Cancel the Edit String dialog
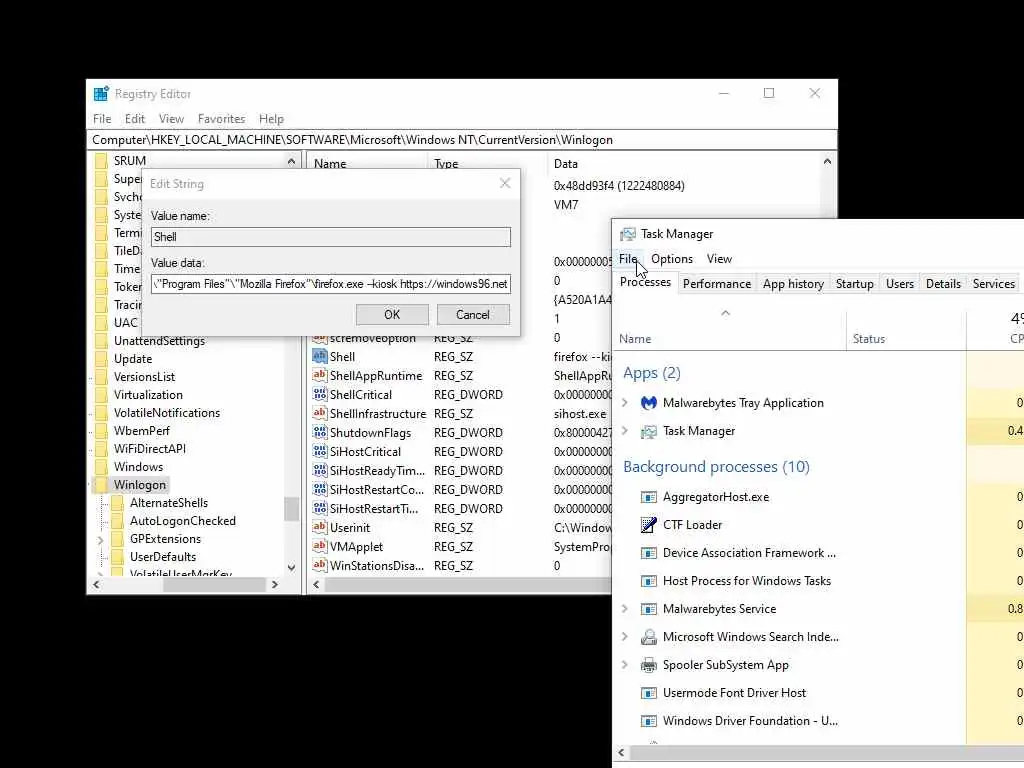Image resolution: width=1024 pixels, height=768 pixels. pyautogui.click(x=473, y=315)
